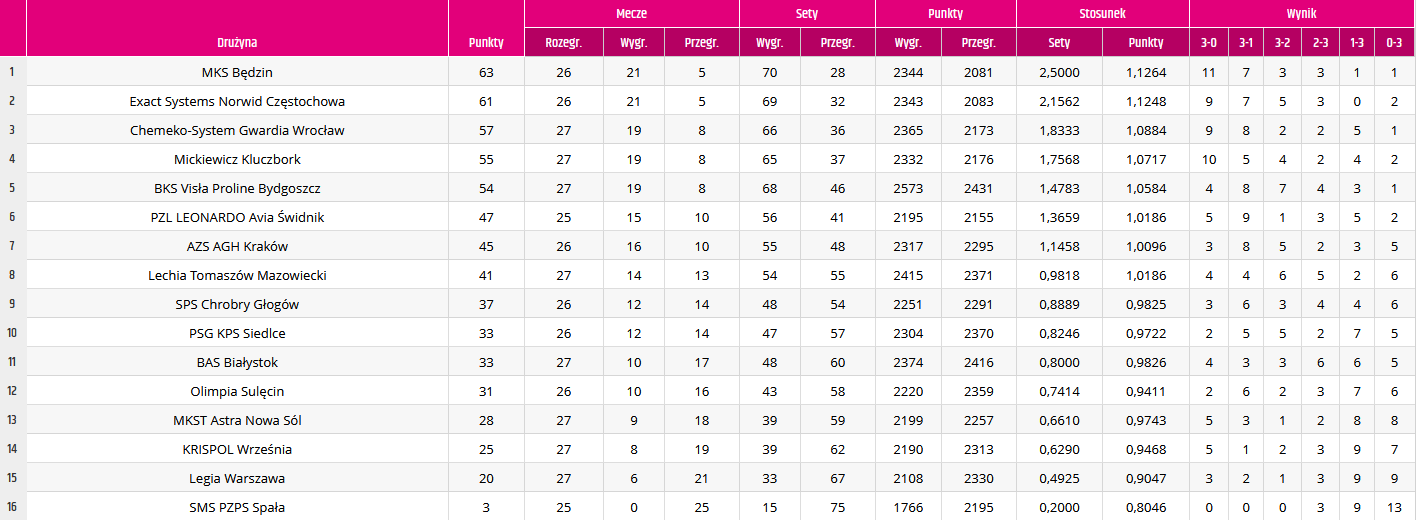Click the Drużyna column header
This screenshot has width=1416, height=520.
pyautogui.click(x=237, y=43)
